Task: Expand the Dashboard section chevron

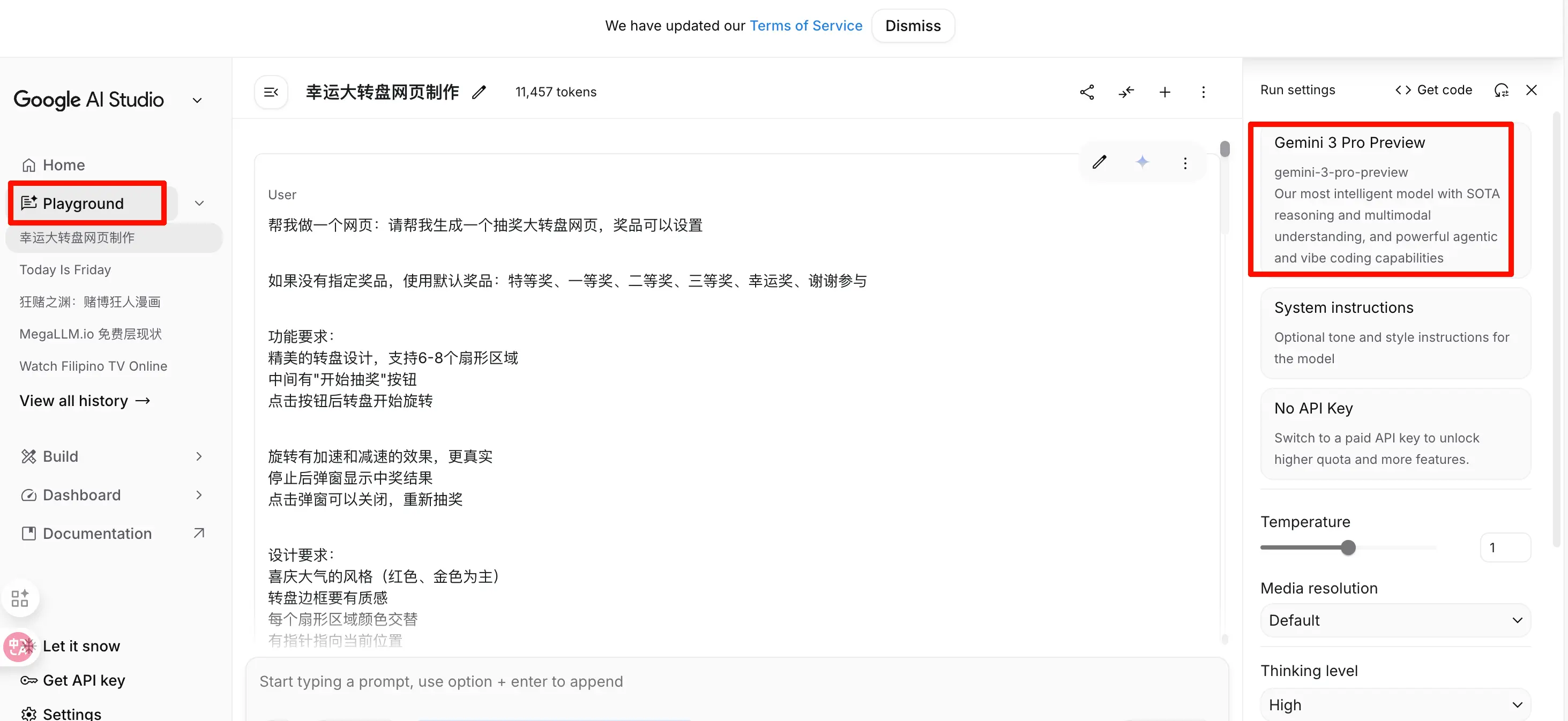Action: (x=198, y=494)
